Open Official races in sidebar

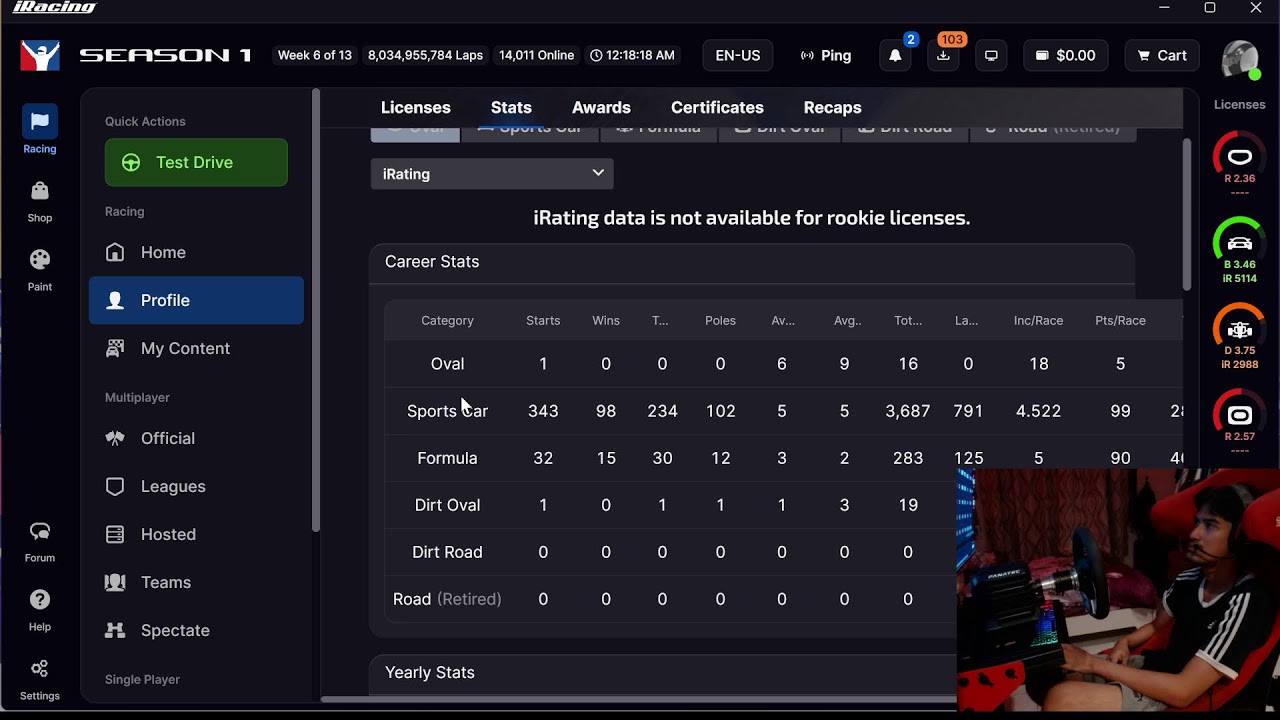[x=196, y=438]
